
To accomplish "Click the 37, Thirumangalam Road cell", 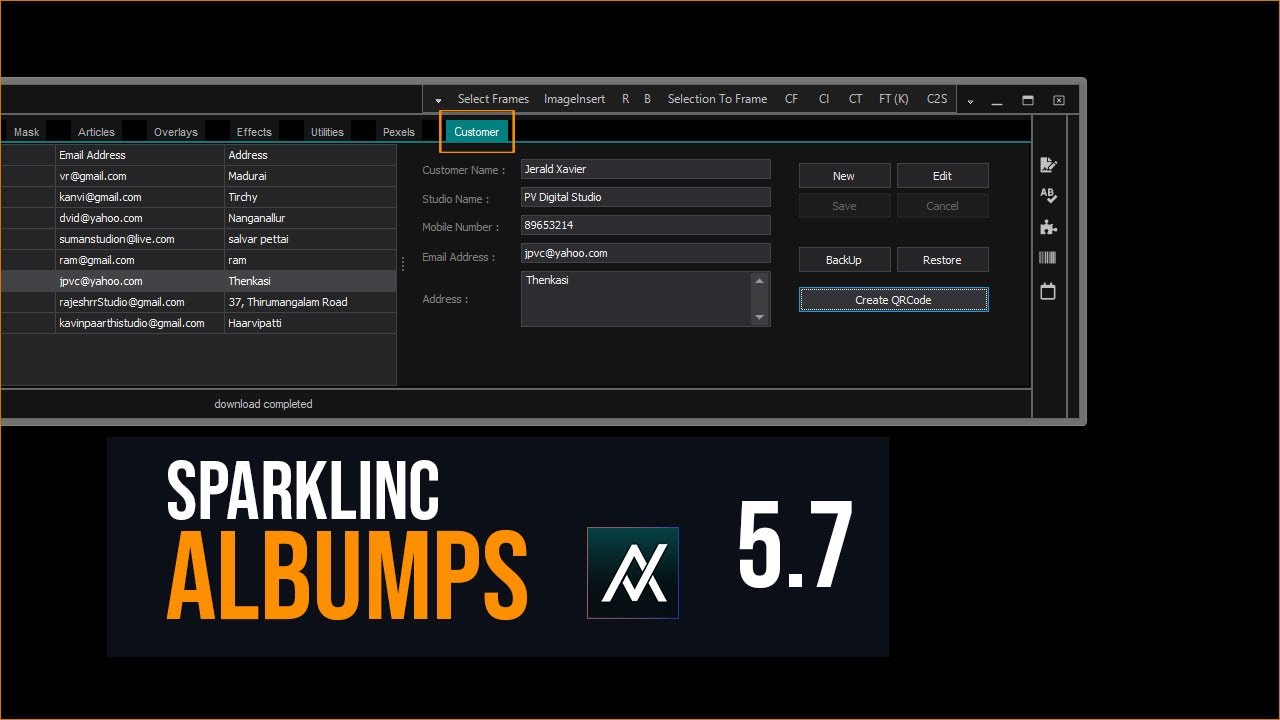I will pyautogui.click(x=310, y=302).
